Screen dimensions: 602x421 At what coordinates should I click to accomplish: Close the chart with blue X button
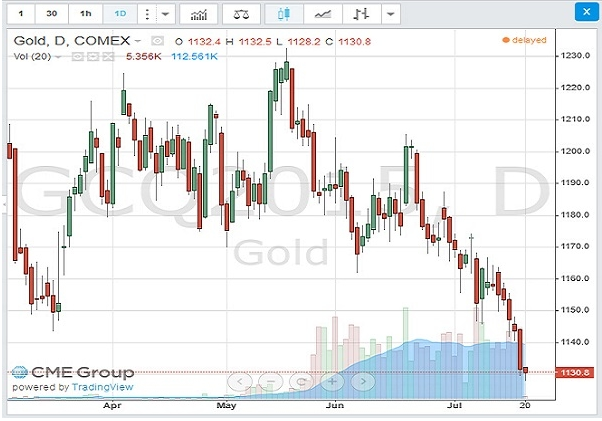586,12
